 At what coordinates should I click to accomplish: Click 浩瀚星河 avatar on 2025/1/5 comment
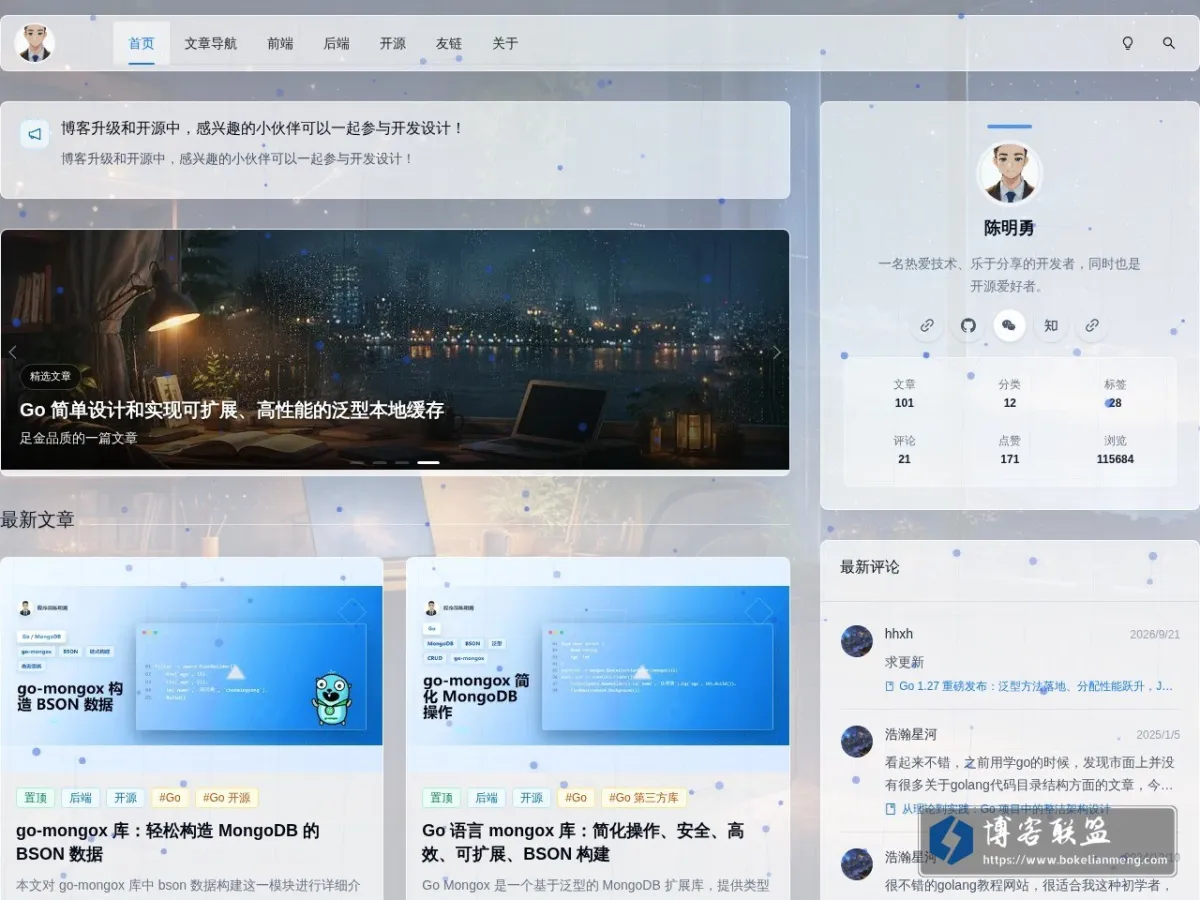coord(857,742)
